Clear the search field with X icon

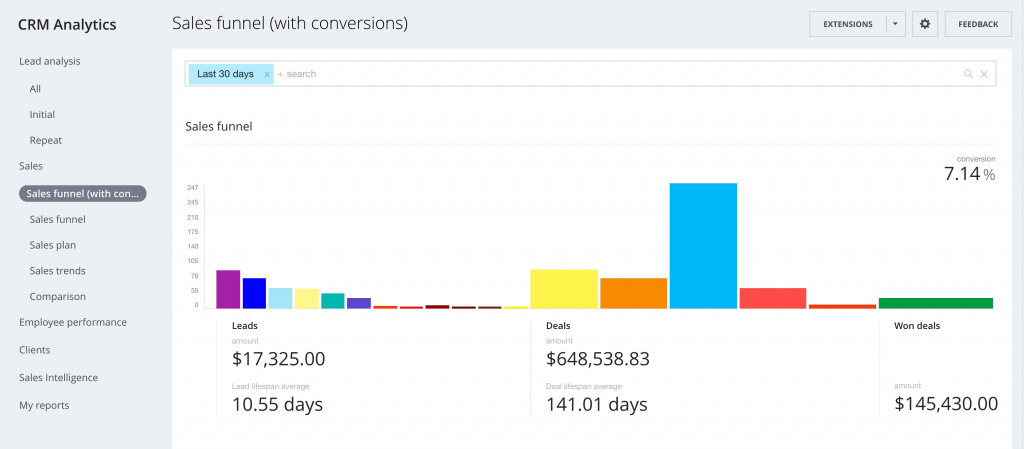pyautogui.click(x=984, y=74)
